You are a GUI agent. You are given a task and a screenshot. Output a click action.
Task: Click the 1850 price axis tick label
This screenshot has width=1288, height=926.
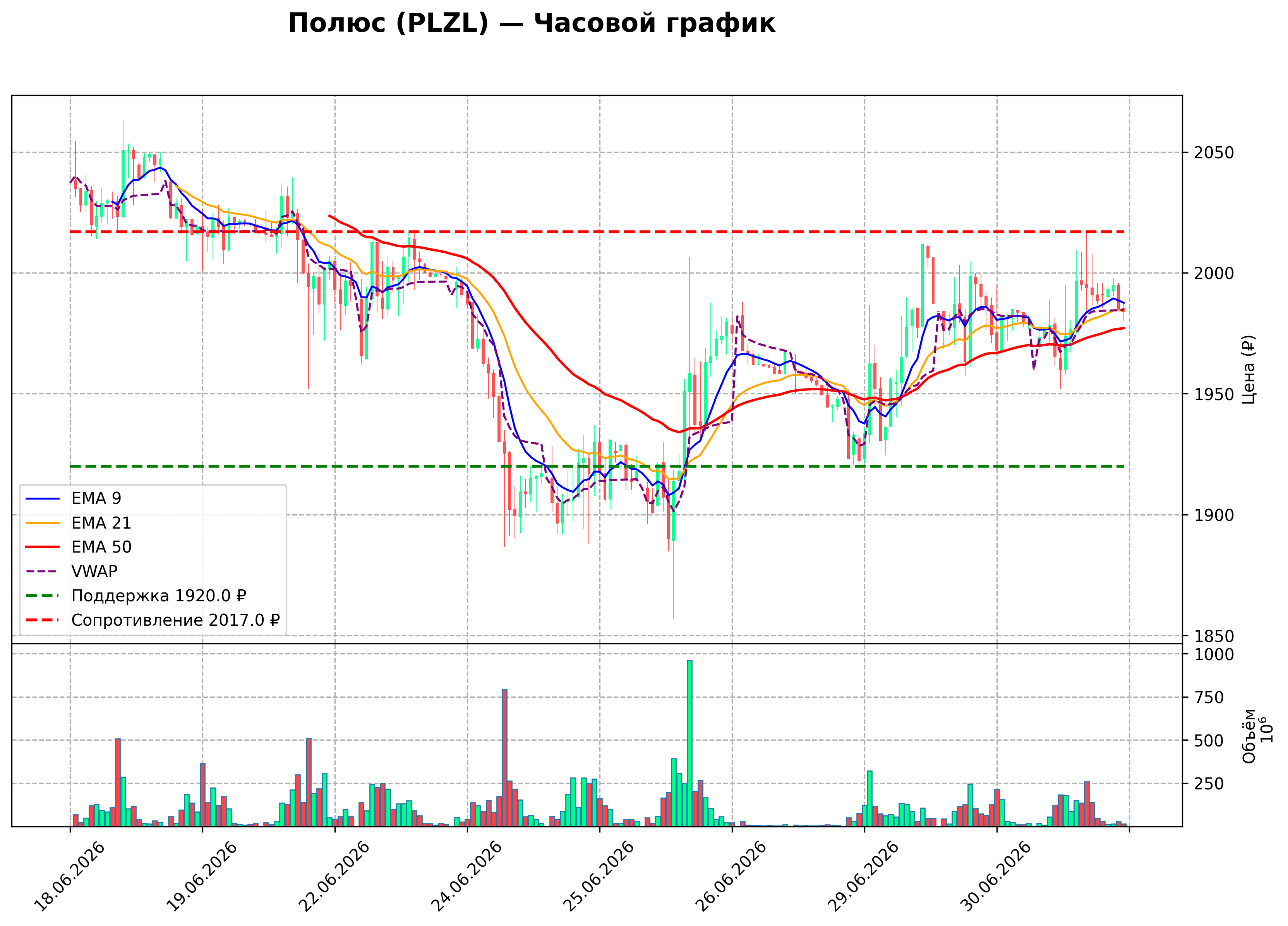[x=1214, y=637]
